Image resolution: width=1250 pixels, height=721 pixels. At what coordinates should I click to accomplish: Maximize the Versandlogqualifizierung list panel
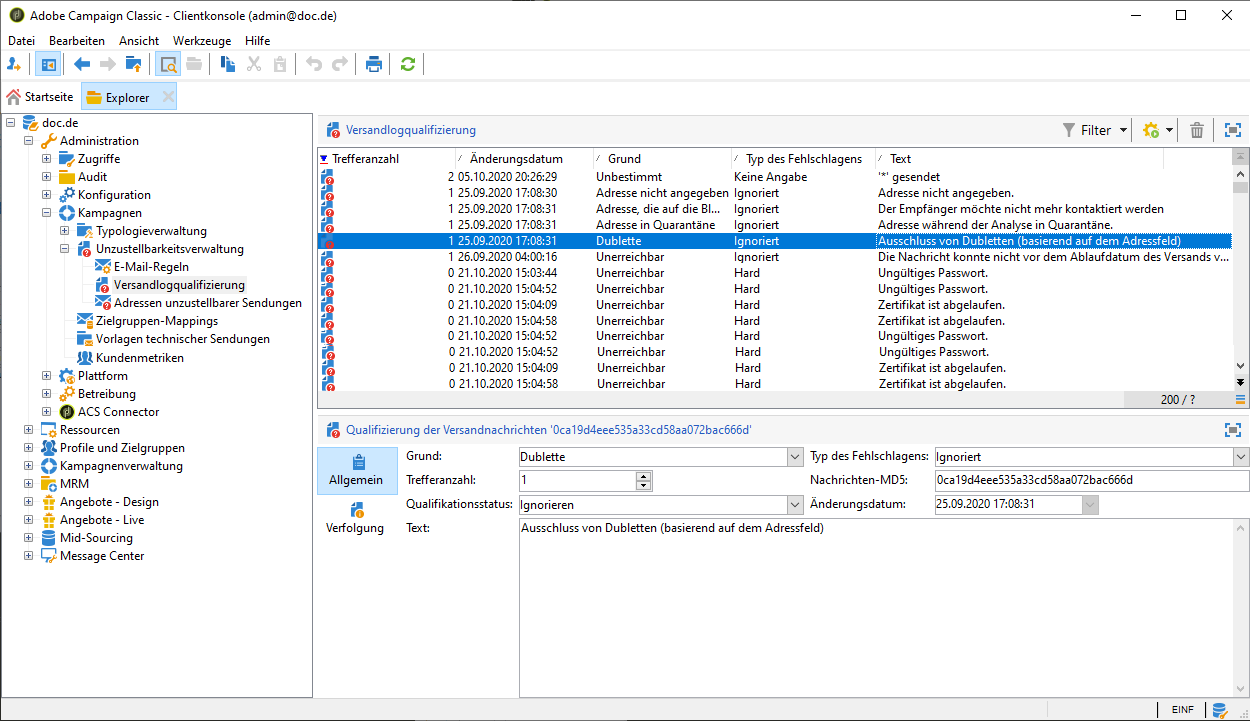click(x=1232, y=130)
